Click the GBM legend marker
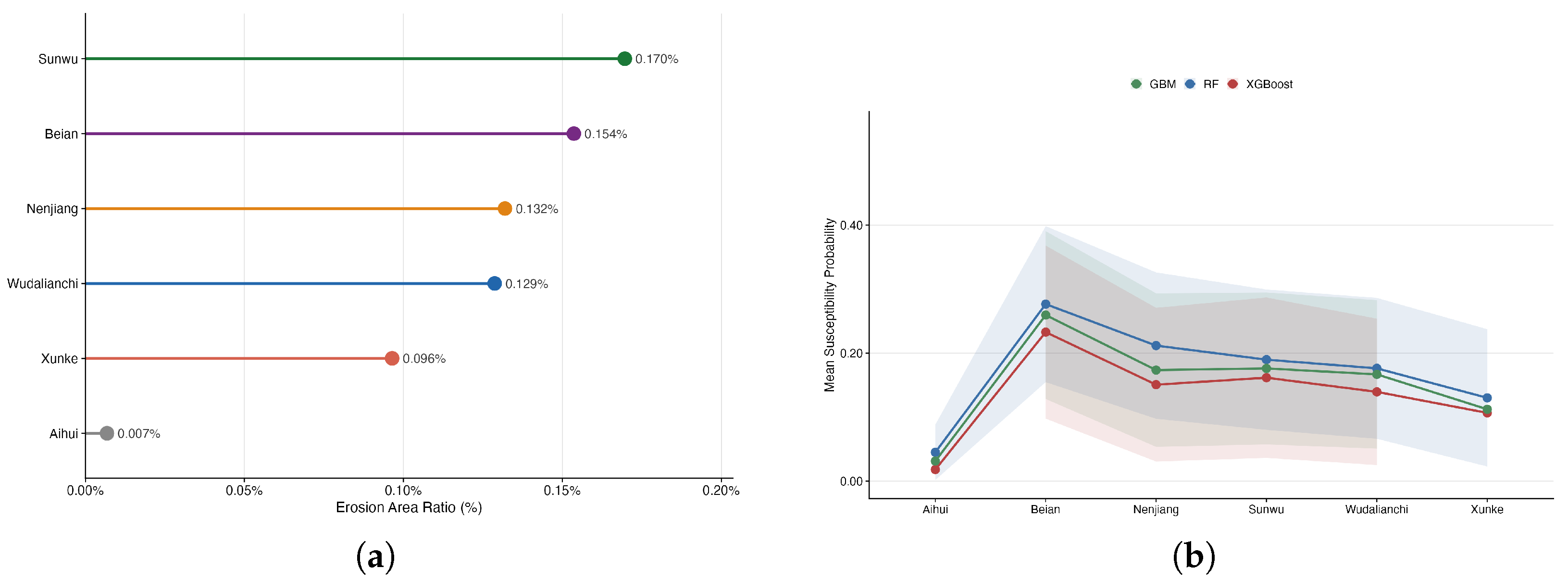1568x581 pixels. point(1136,84)
